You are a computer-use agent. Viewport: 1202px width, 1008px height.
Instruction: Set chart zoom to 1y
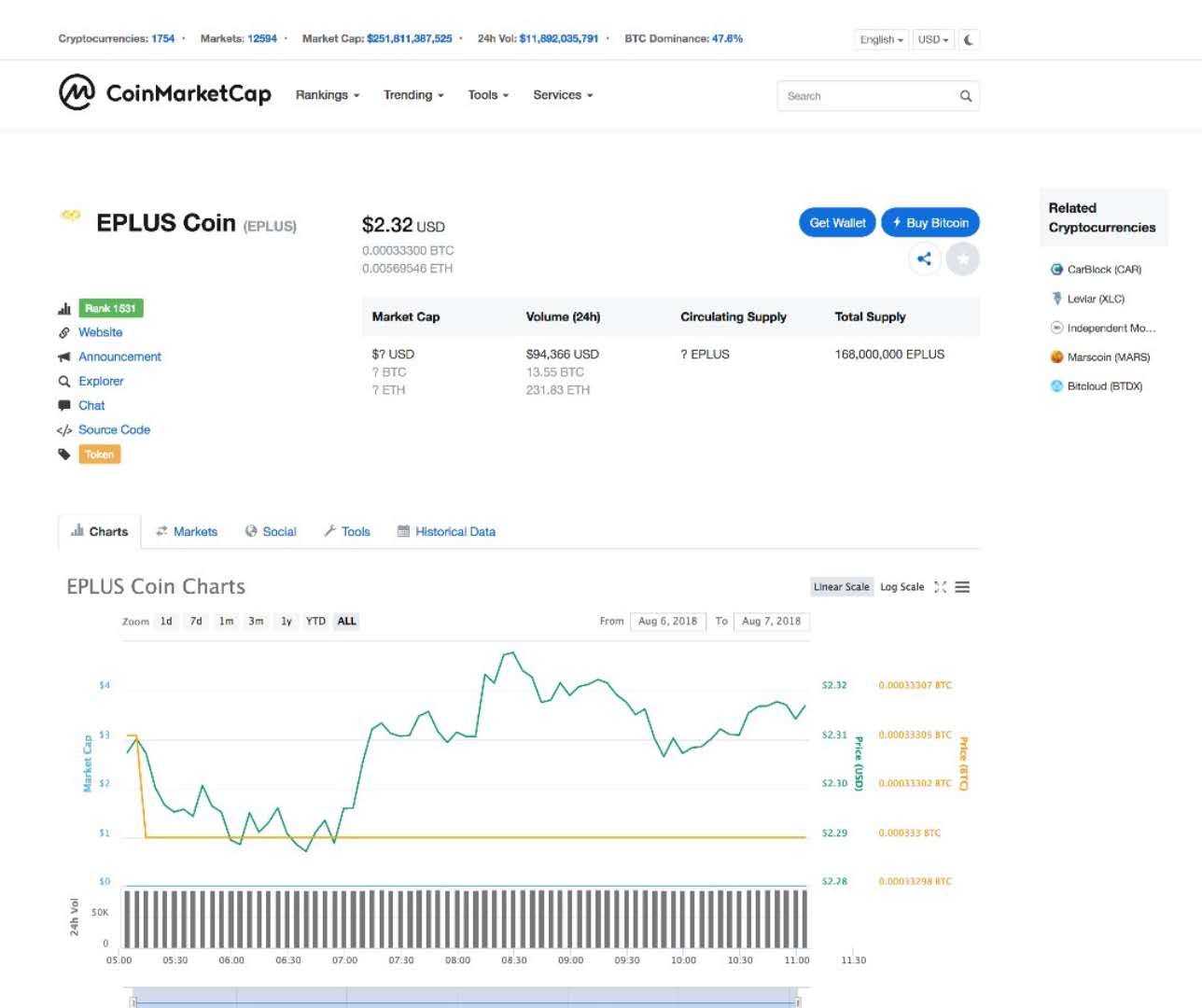pos(287,622)
